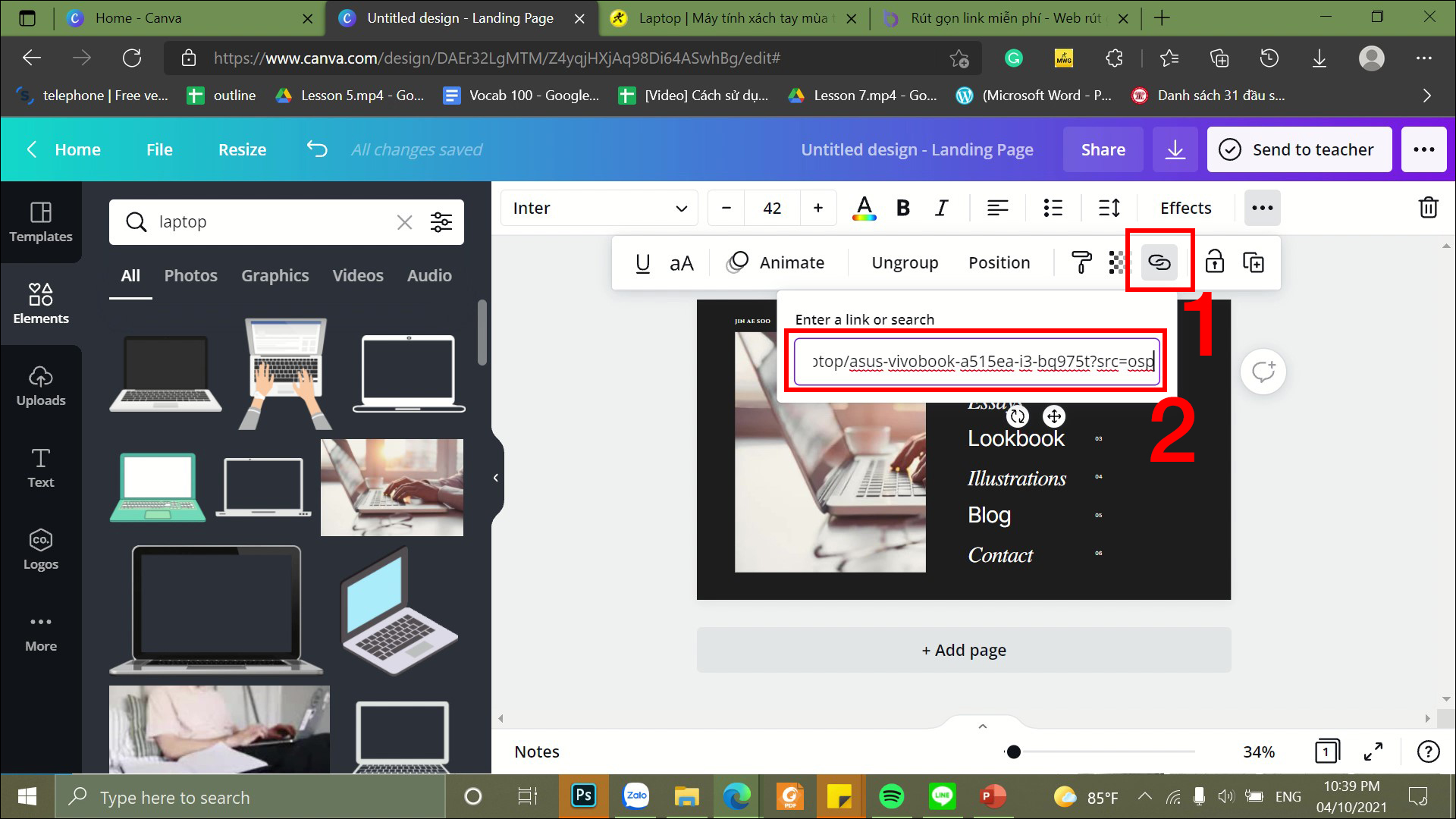
Task: Click the transparency checkerboard icon
Action: (1118, 262)
